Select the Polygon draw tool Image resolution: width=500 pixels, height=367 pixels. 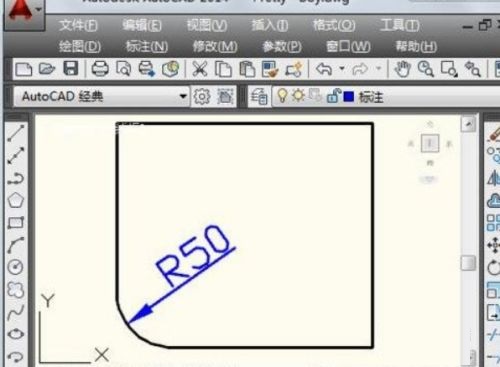pos(16,200)
